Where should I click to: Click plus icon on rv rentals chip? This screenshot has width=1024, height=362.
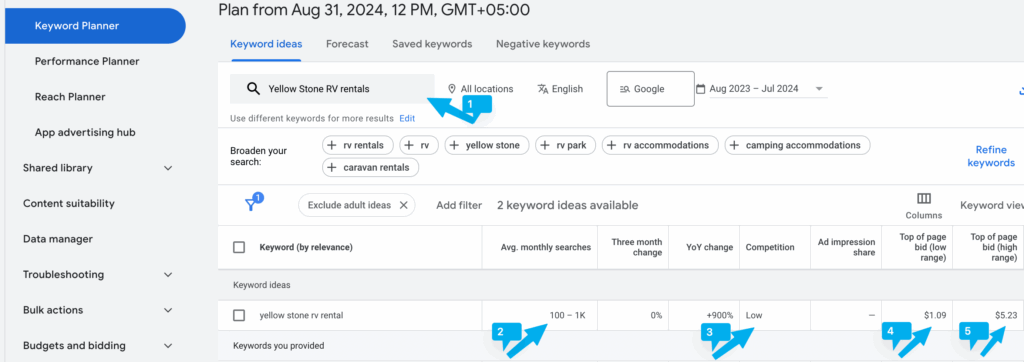[332, 145]
